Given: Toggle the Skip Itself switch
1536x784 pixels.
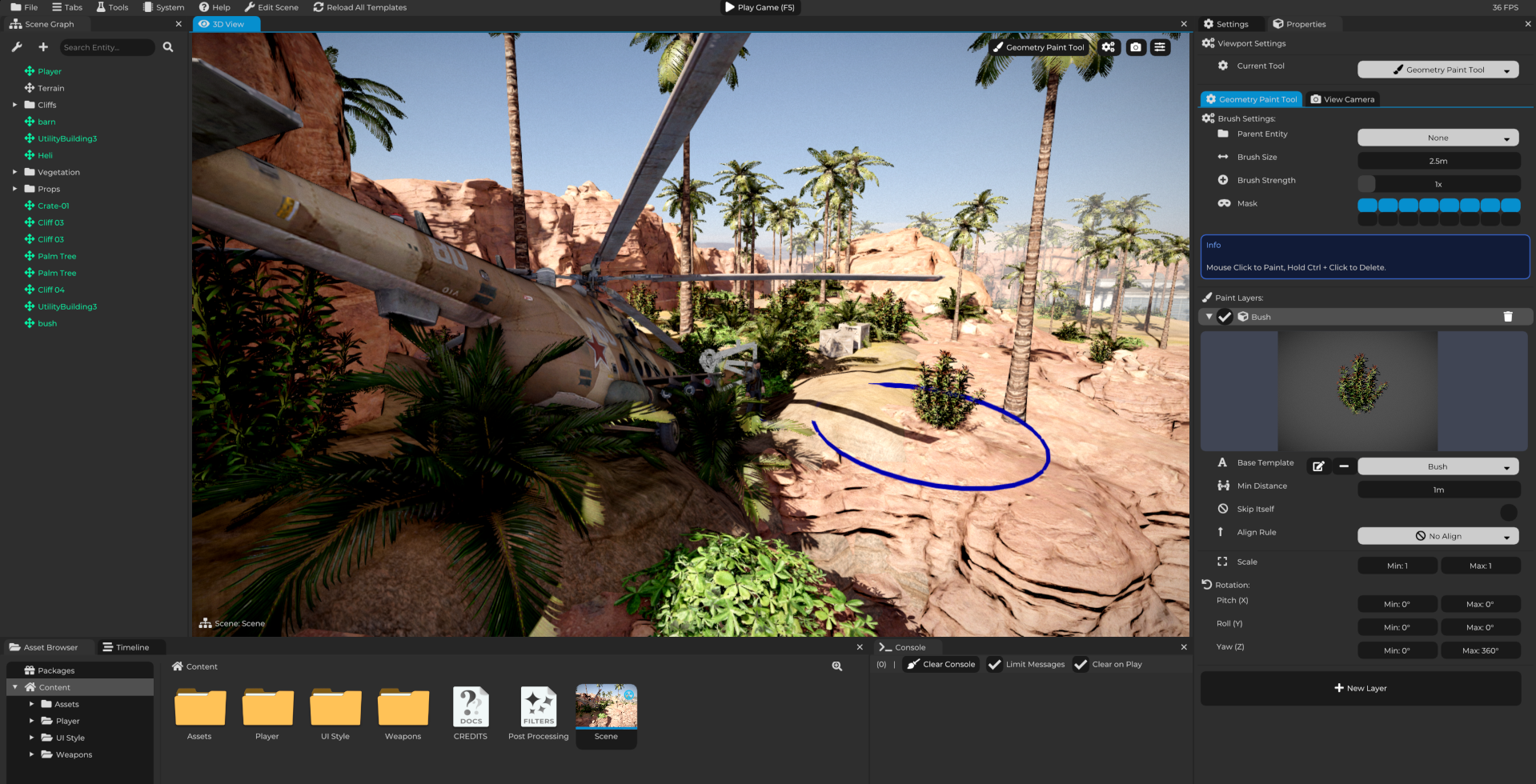Looking at the screenshot, I should tap(1508, 513).
